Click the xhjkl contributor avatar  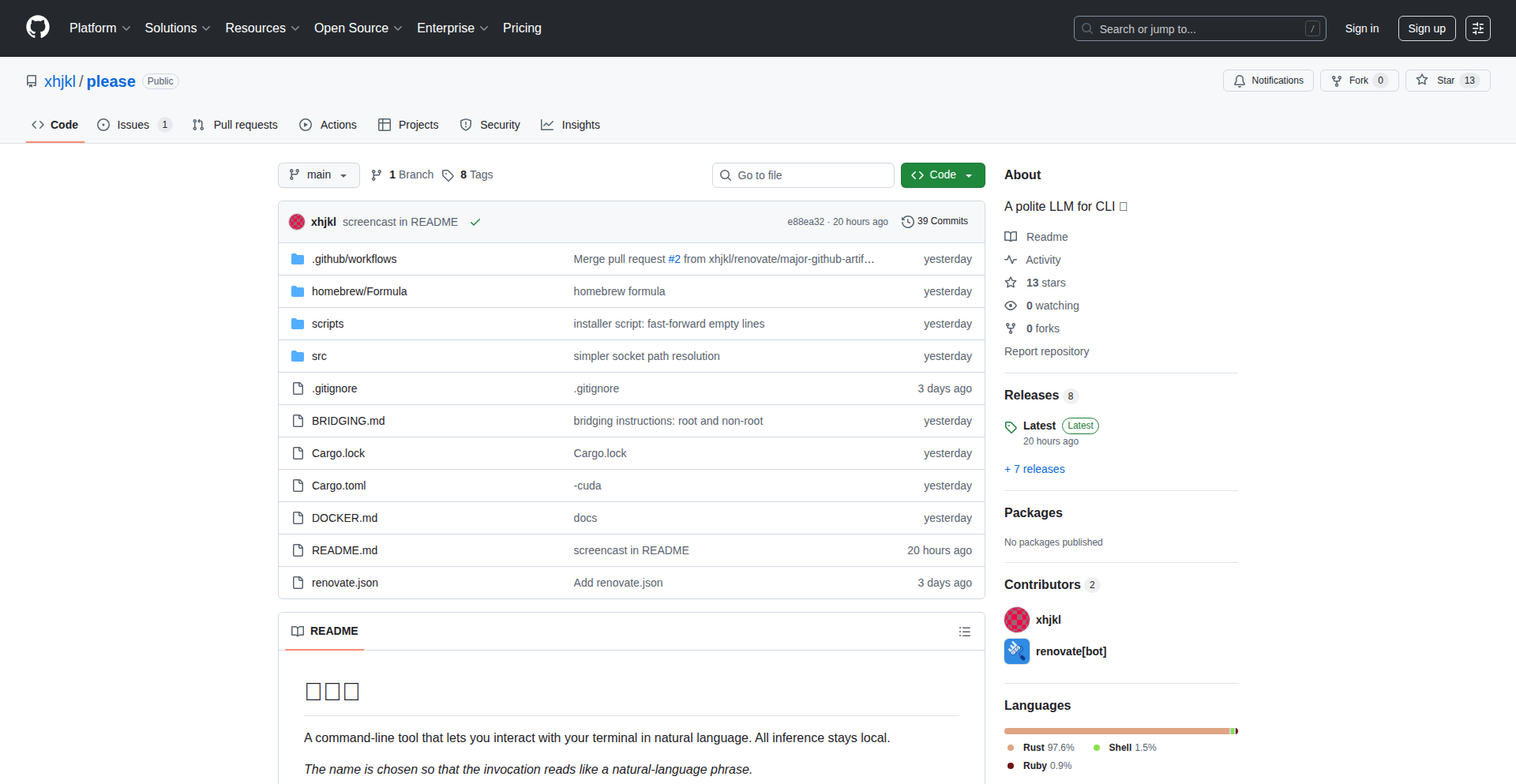1017,620
